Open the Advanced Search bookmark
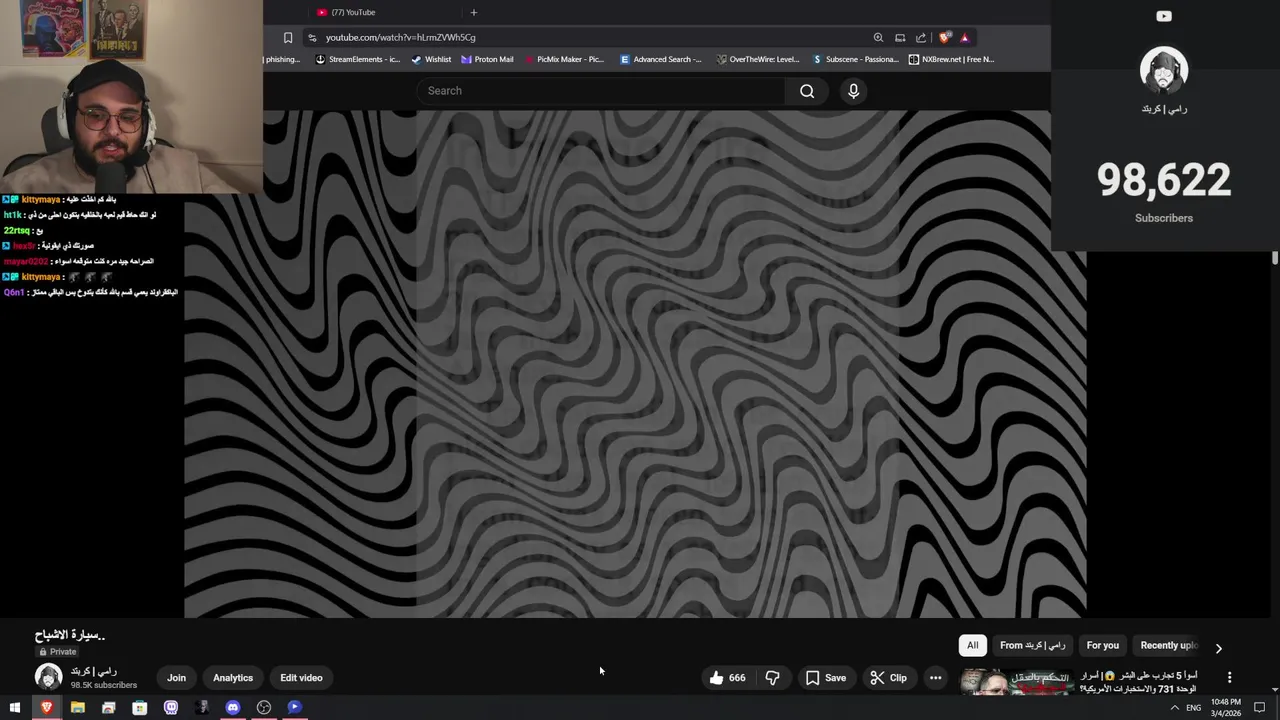 tap(661, 59)
